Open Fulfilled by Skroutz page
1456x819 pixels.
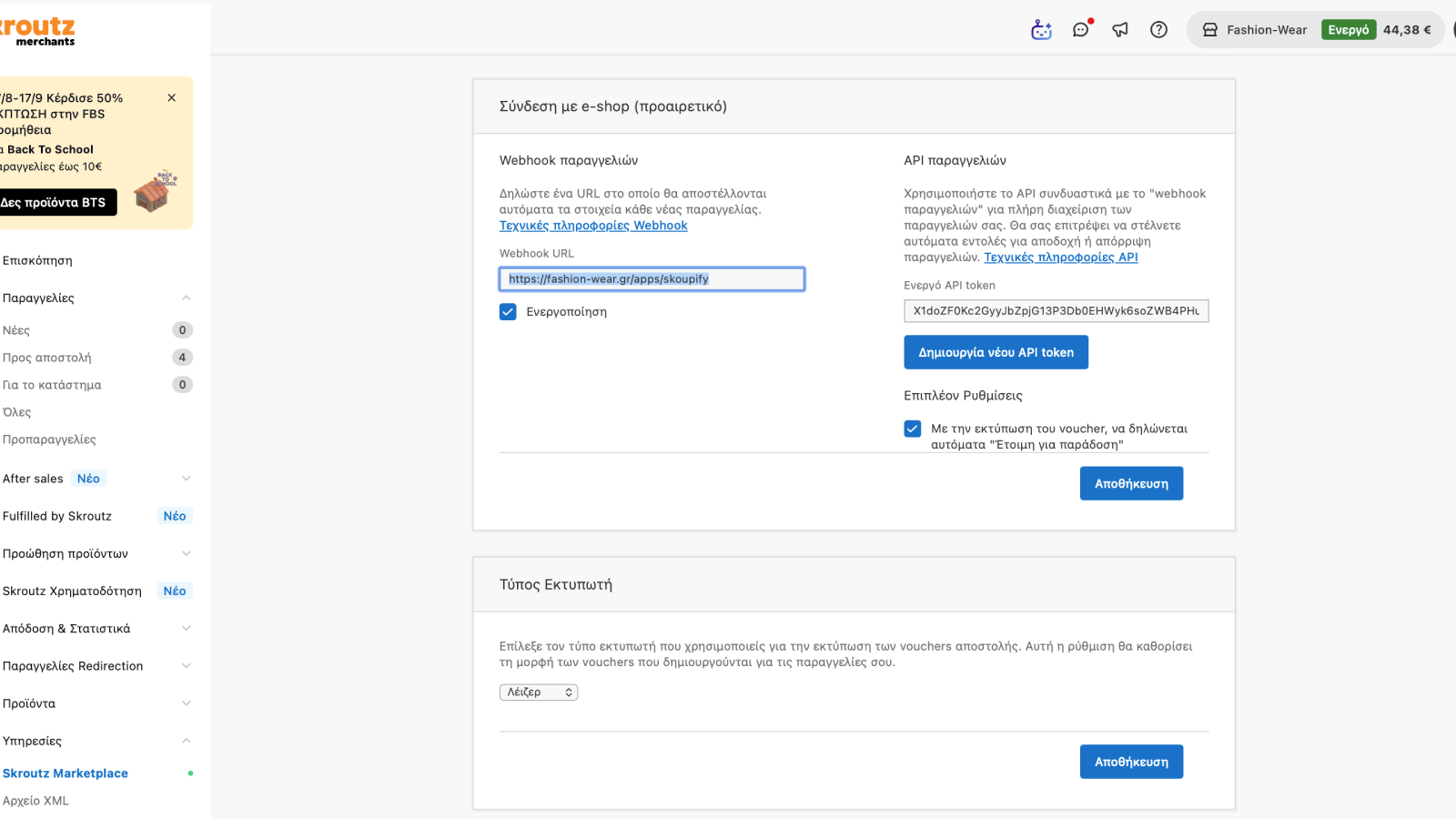pyautogui.click(x=57, y=516)
